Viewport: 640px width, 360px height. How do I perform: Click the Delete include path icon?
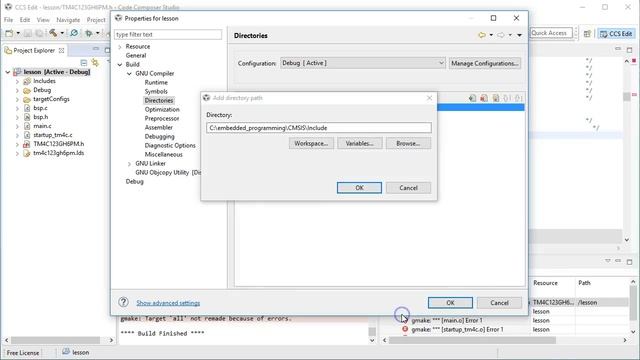(x=484, y=98)
